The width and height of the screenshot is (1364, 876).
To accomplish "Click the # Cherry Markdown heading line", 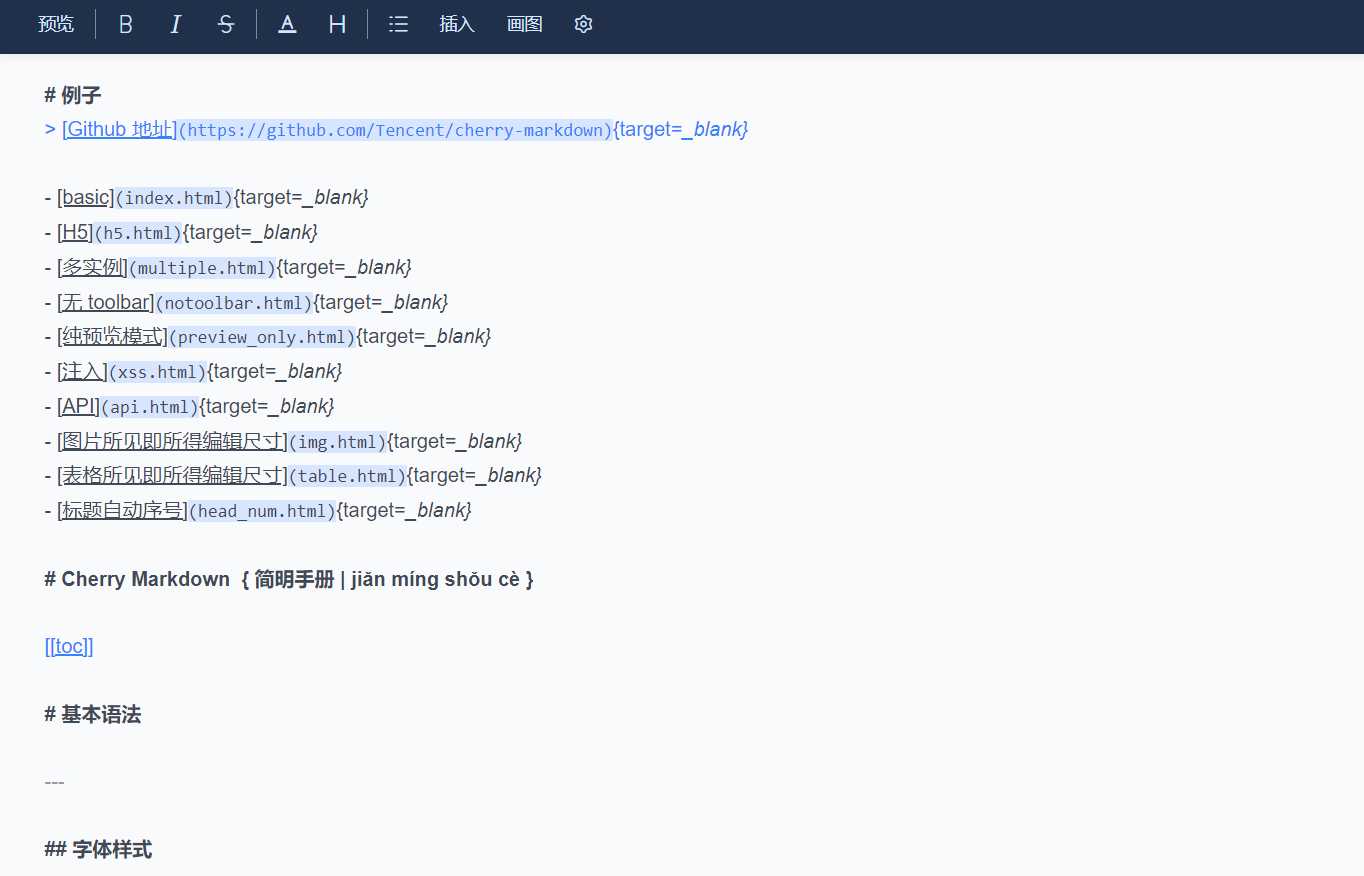I will pos(289,579).
